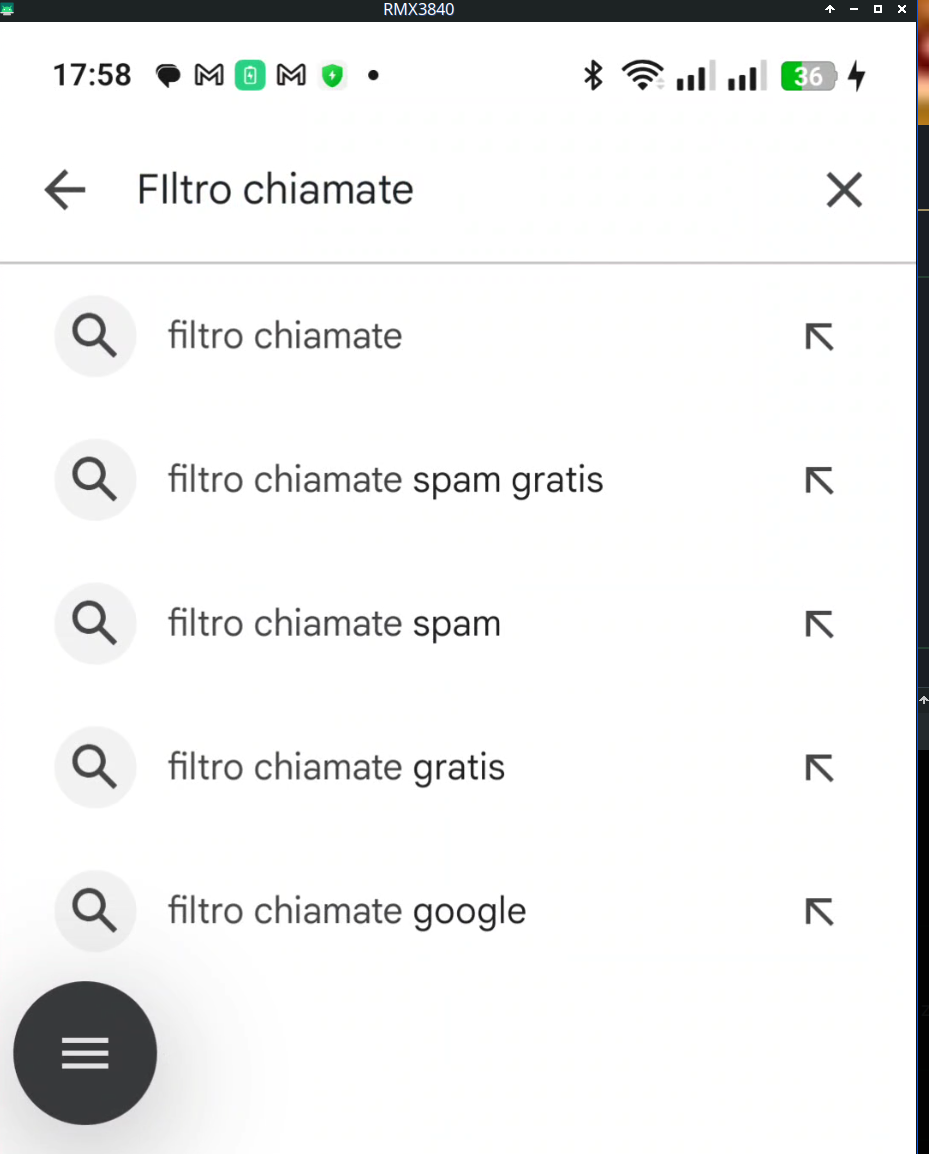
Task: Tap the back arrow in search bar
Action: [x=65, y=190]
